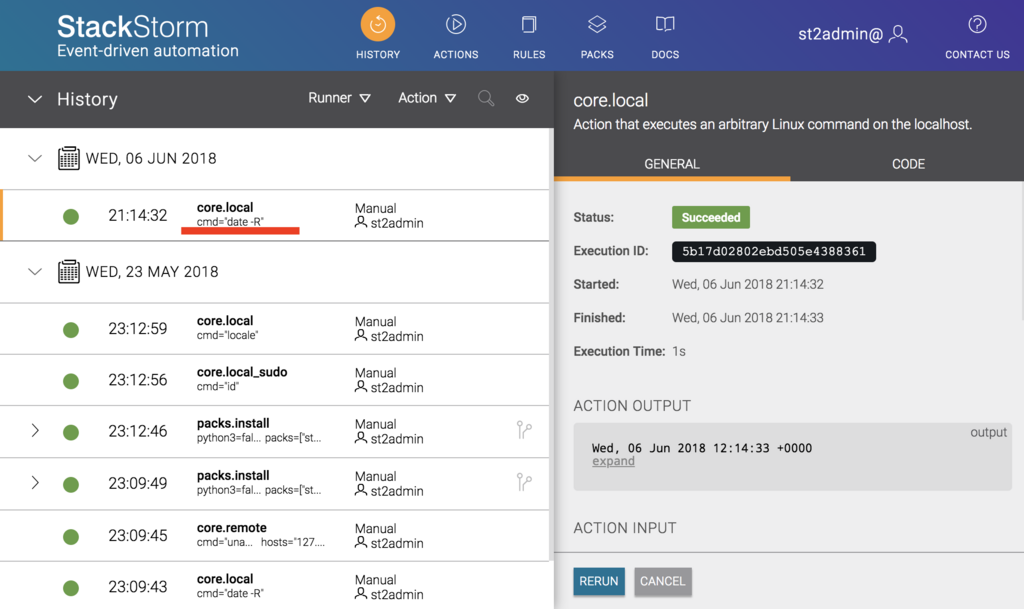
Task: Open the Actions play icon
Action: (456, 25)
